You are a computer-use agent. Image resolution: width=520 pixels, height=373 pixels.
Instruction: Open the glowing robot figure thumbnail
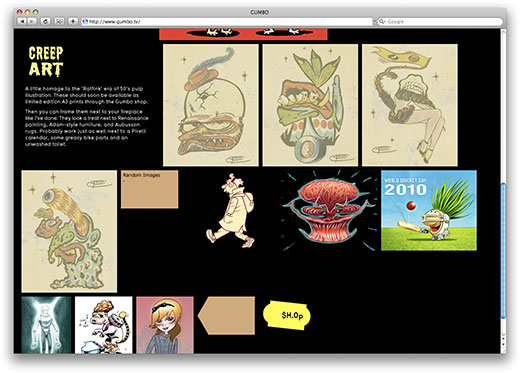[x=46, y=325]
